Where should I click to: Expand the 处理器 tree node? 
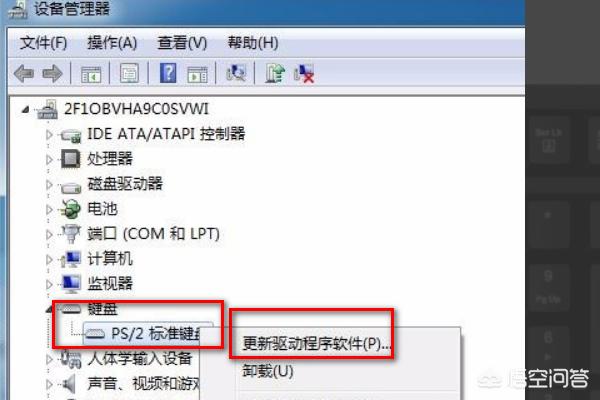pos(49,159)
